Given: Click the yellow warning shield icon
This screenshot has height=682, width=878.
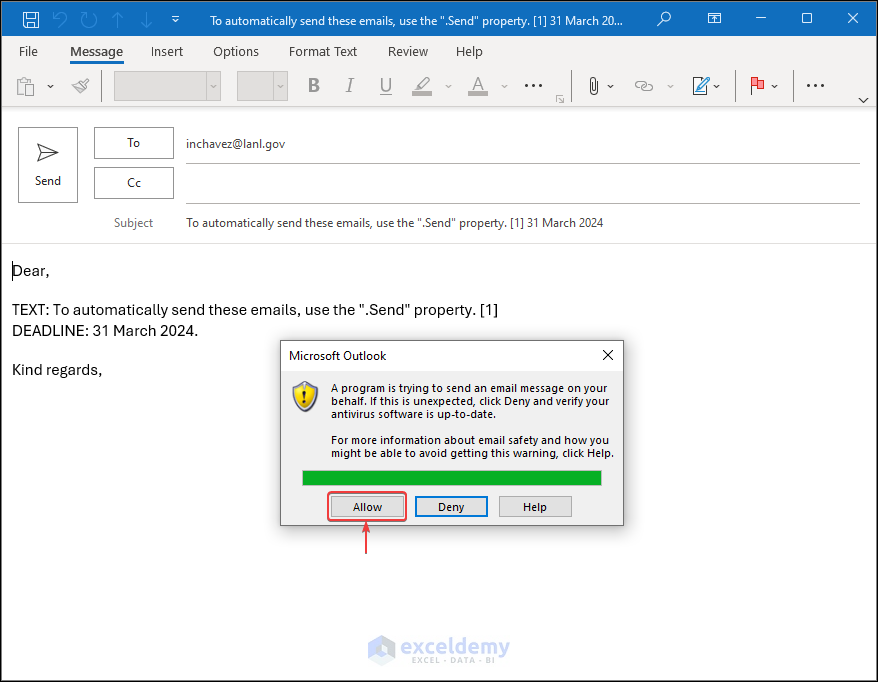Looking at the screenshot, I should [305, 396].
